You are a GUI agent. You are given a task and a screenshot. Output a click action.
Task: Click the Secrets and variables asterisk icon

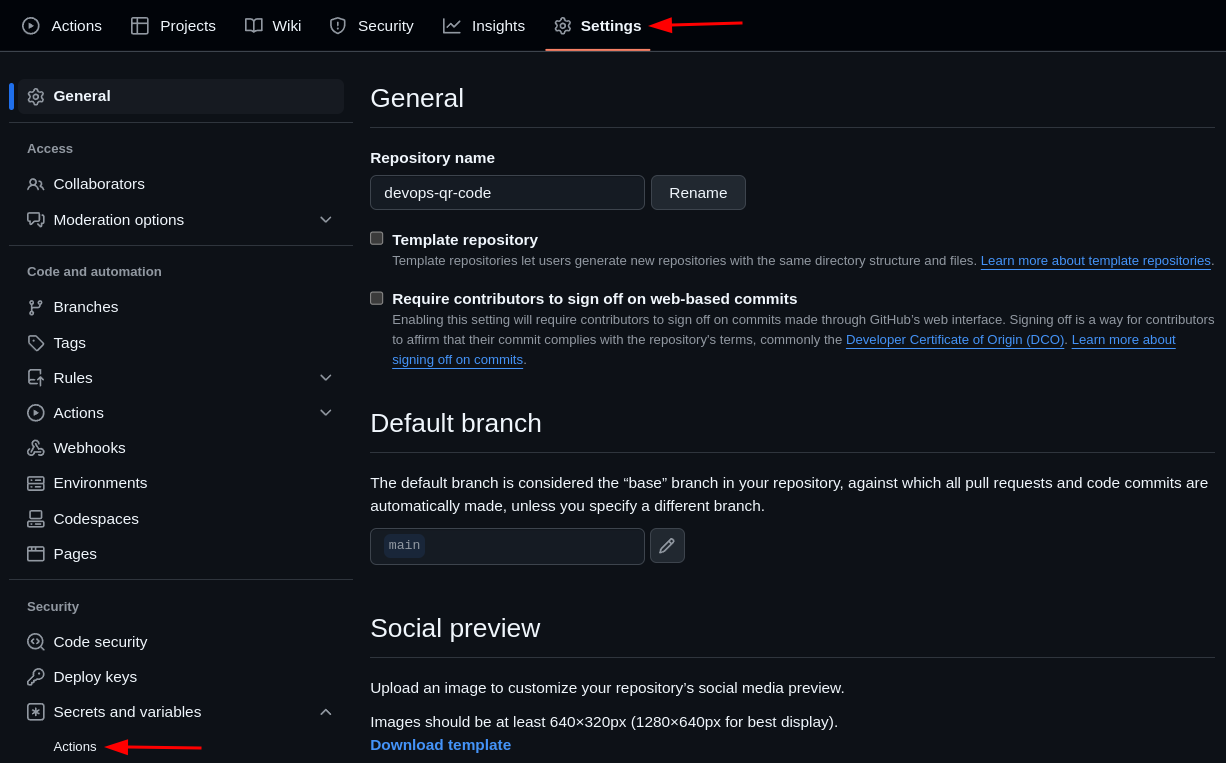pos(36,712)
